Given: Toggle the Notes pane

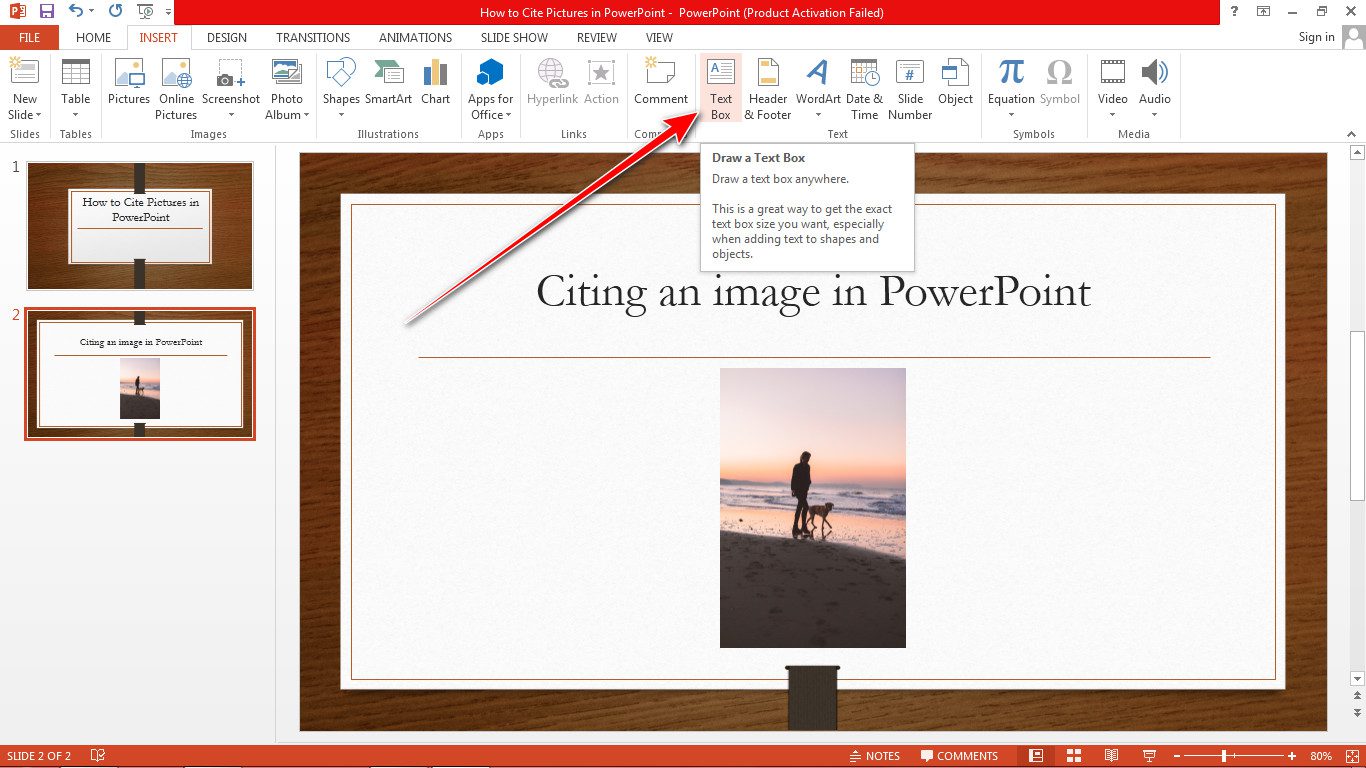Looking at the screenshot, I should tap(875, 755).
